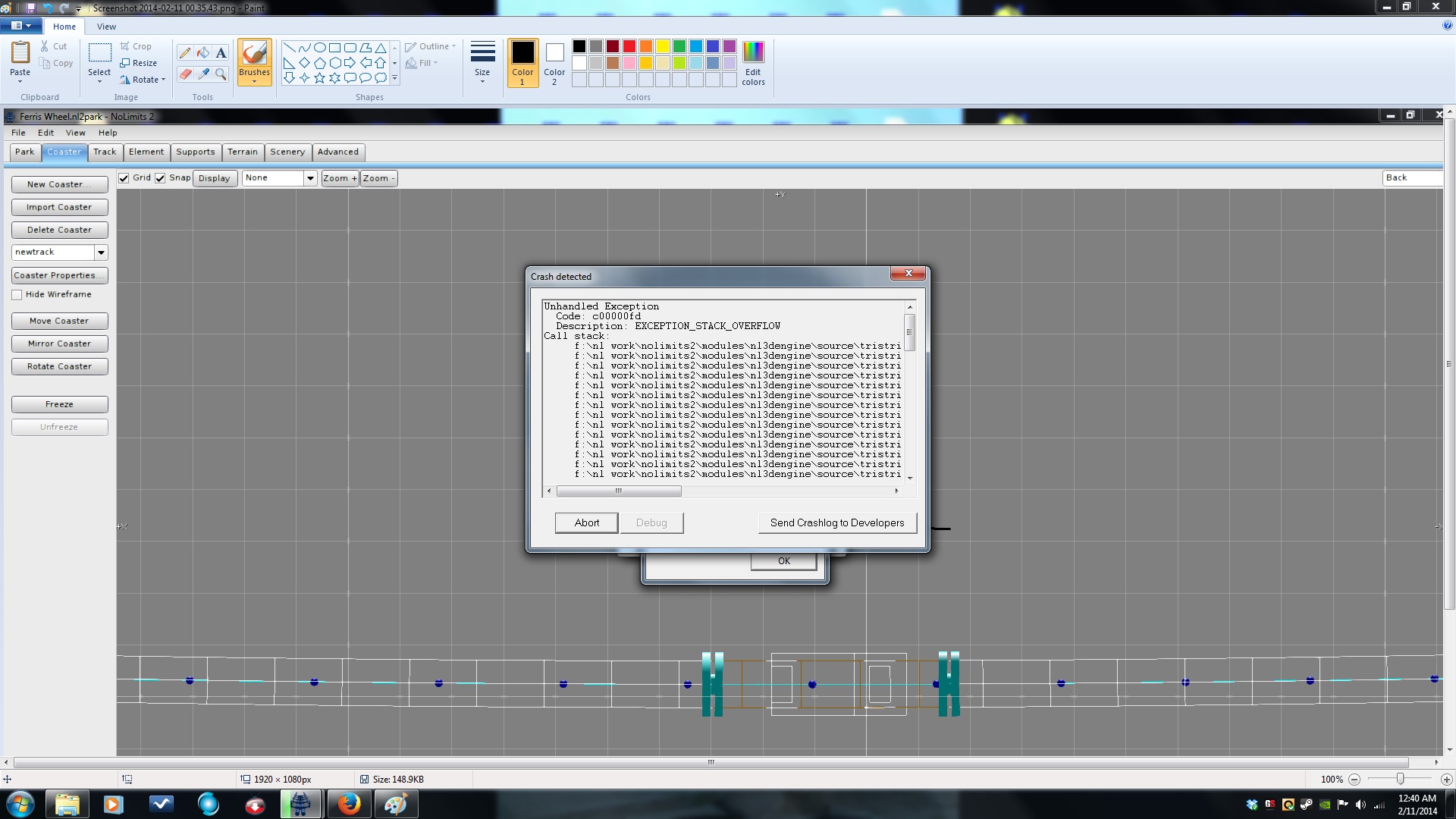Click Scenery tab in NoLimits screenshot
The image size is (1456, 819).
tap(287, 152)
